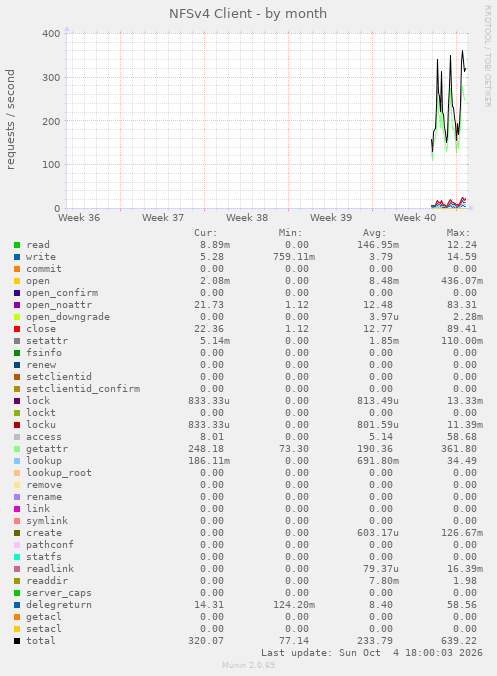497x676 pixels.
Task: Click the rename legend label
Action: [x=44, y=497]
